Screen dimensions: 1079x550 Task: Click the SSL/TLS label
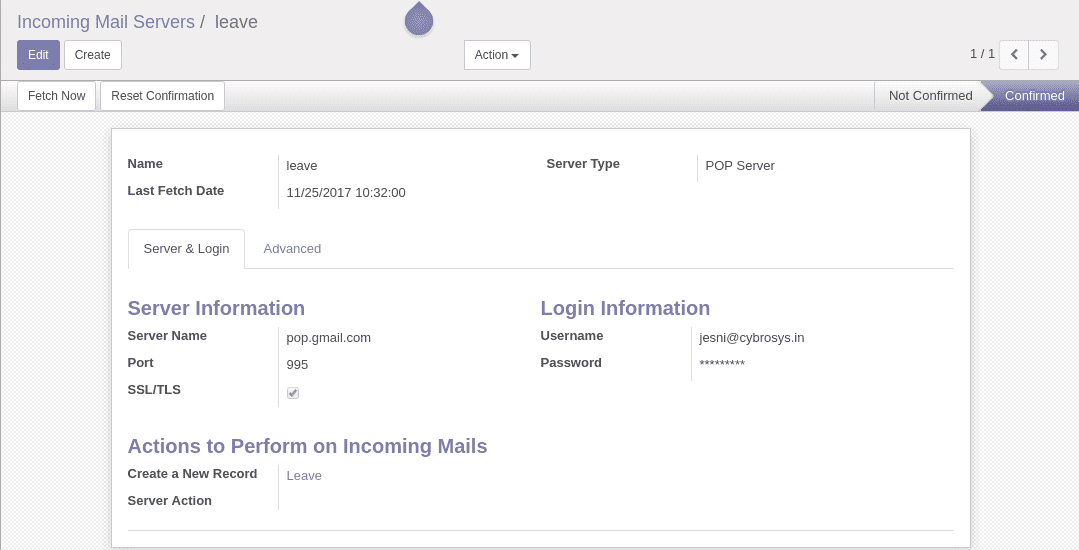pyautogui.click(x=154, y=390)
